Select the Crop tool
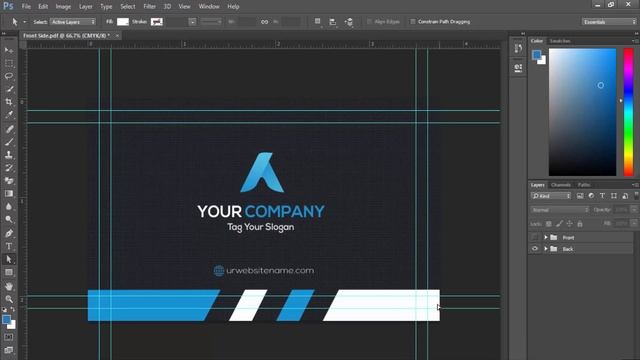Screen dimensions: 640x360 pyautogui.click(x=9, y=102)
